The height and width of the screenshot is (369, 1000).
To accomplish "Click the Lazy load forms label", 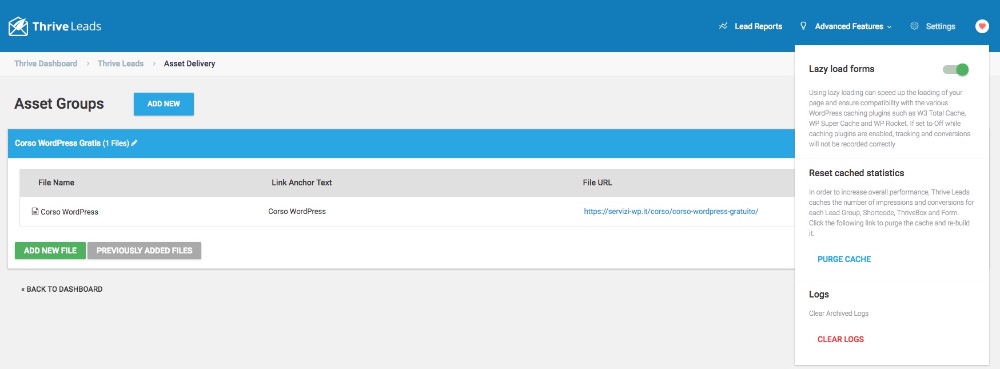I will [x=841, y=69].
